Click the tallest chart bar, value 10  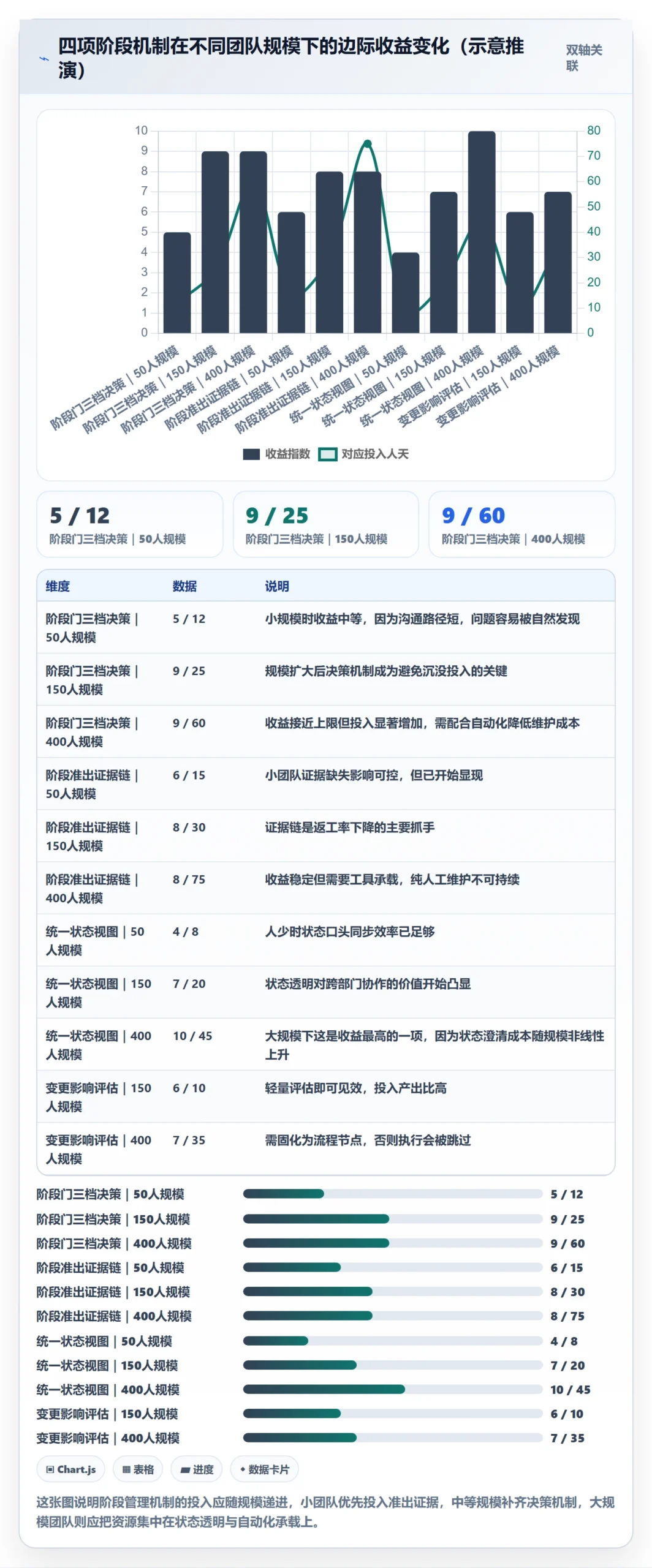(x=482, y=232)
